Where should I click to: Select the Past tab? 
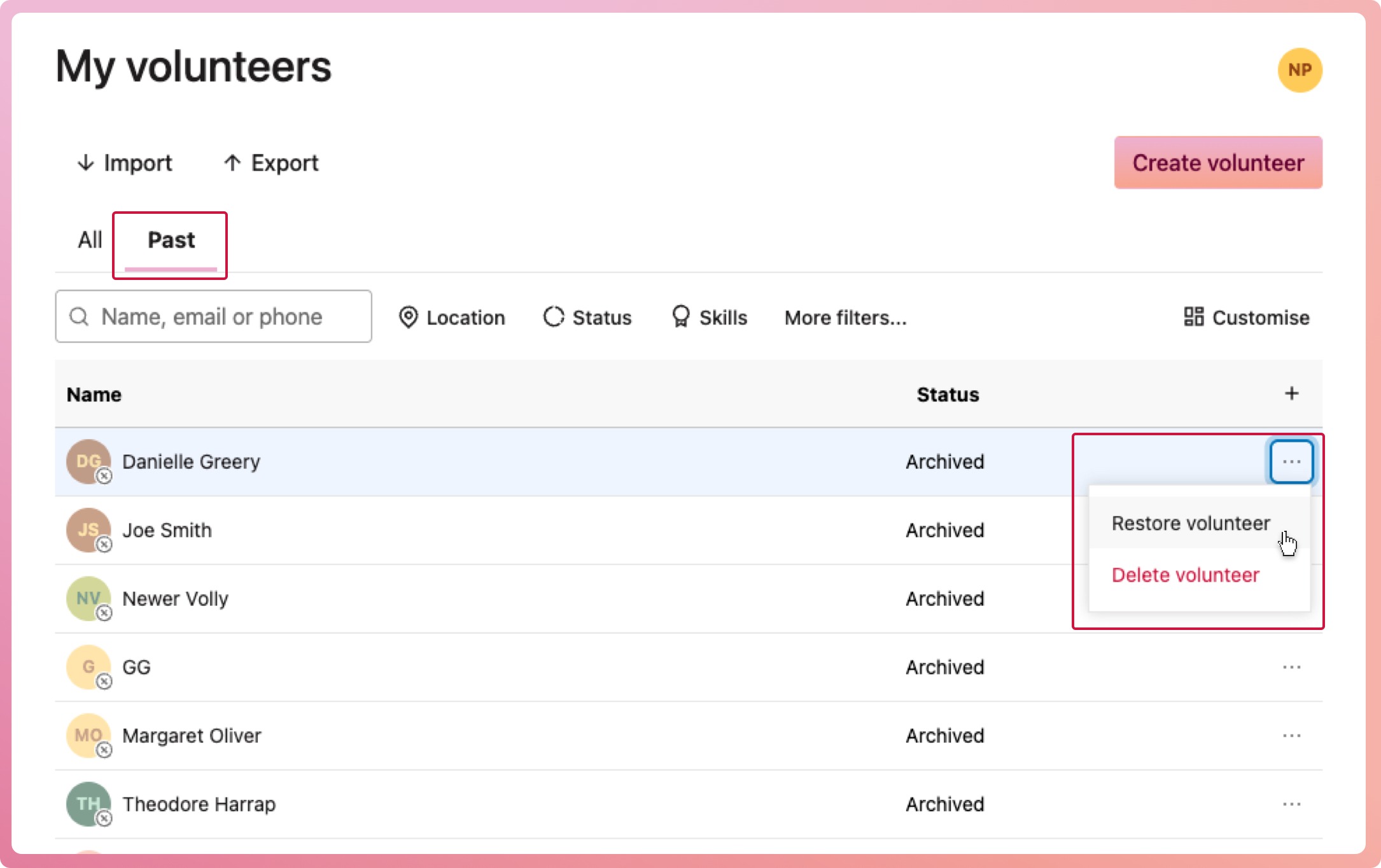171,240
